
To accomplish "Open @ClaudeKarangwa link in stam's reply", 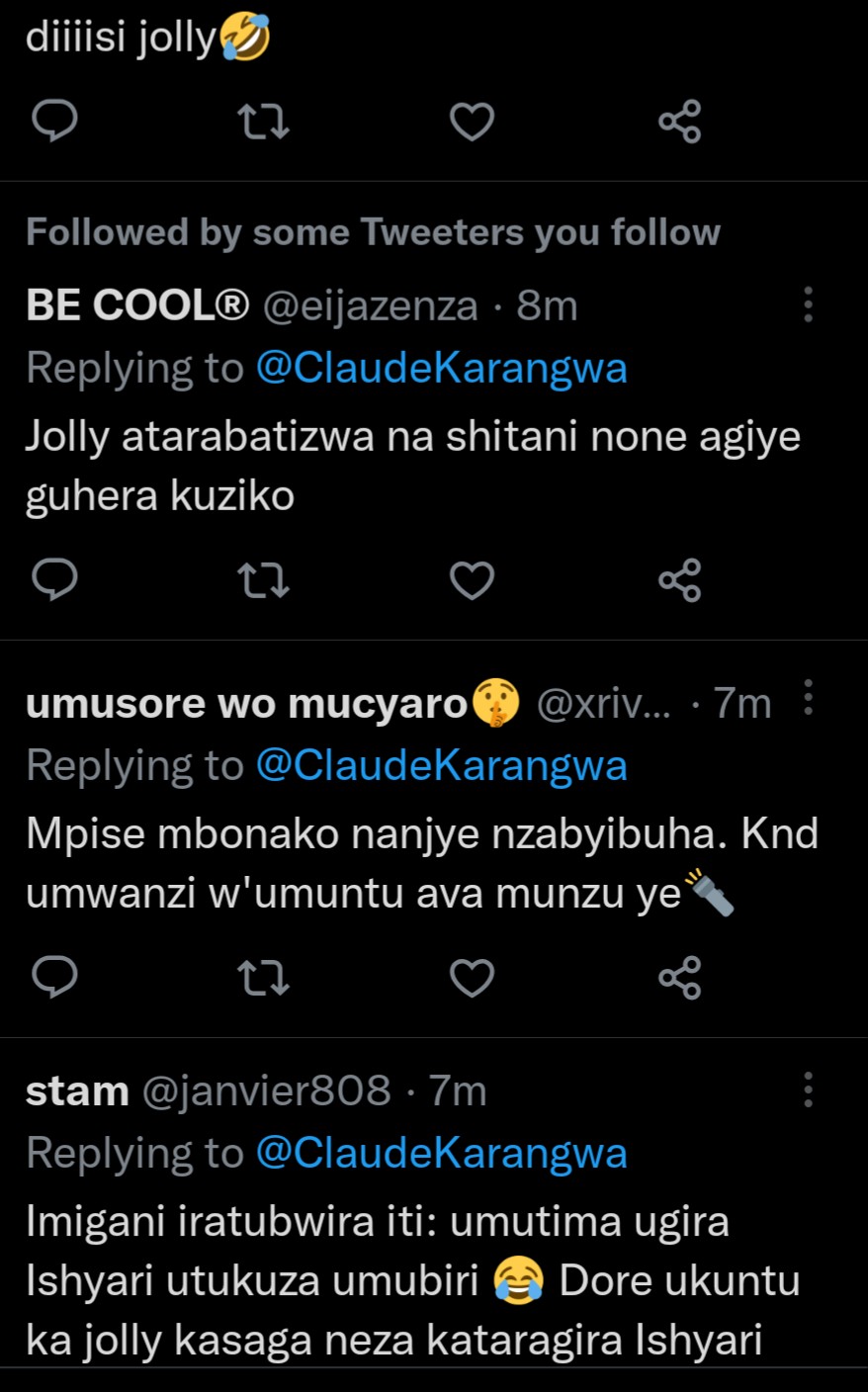I will coord(441,1153).
